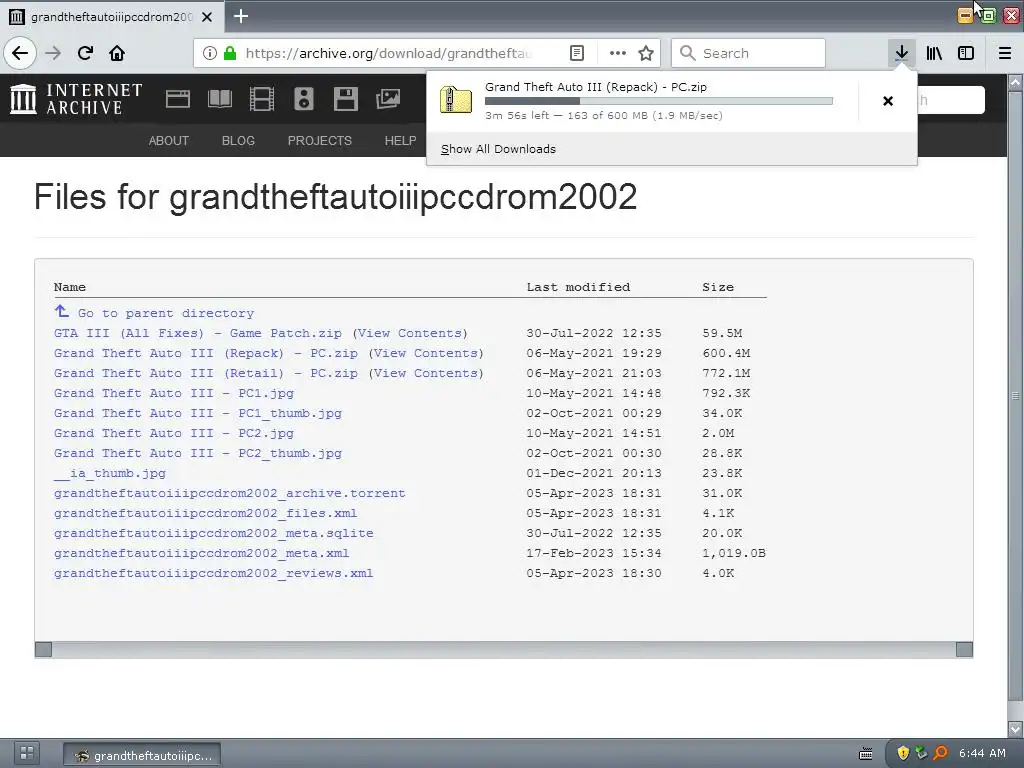Open the tray keyboard icon

coord(866,754)
